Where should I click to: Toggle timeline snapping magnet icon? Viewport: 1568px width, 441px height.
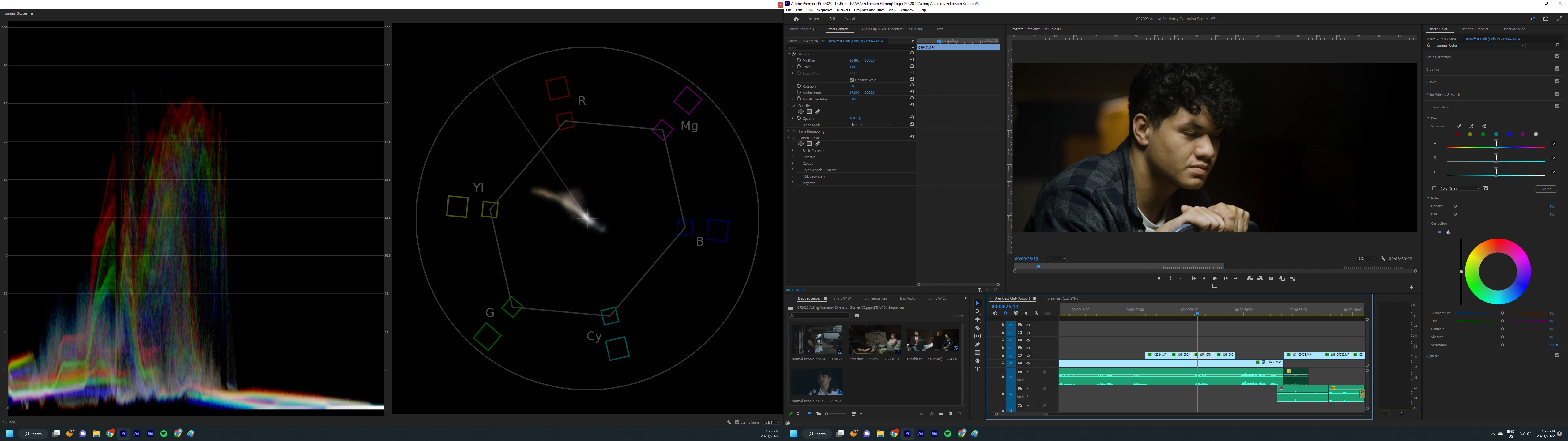coord(1005,314)
